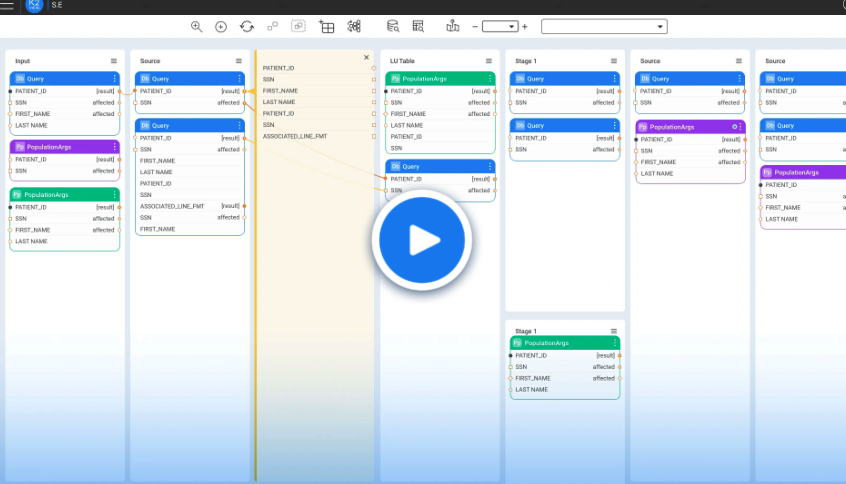Click the chart icon in toolbar
This screenshot has height=484, width=846.
click(x=452, y=27)
